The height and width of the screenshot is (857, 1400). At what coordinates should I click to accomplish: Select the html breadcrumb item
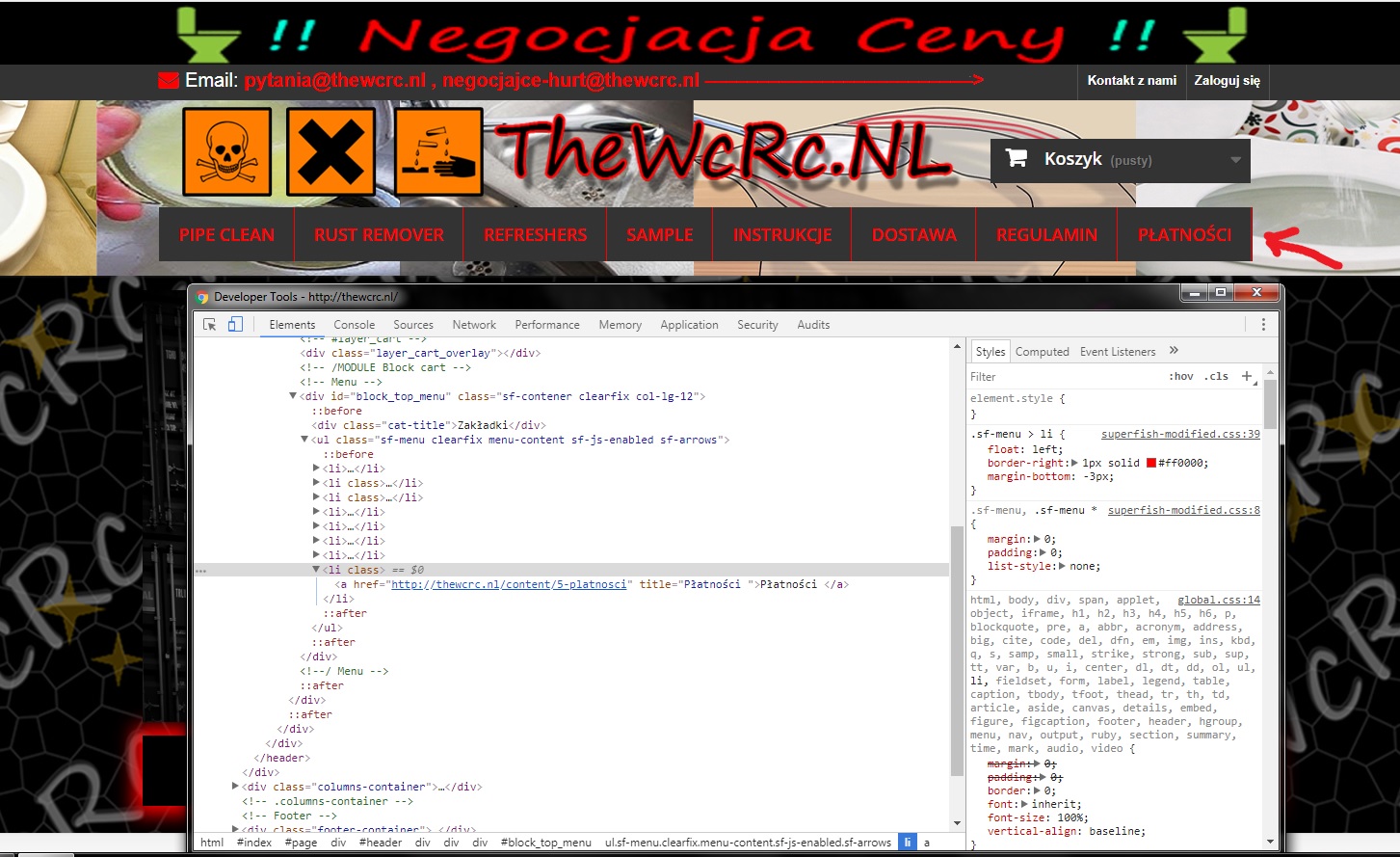(212, 843)
